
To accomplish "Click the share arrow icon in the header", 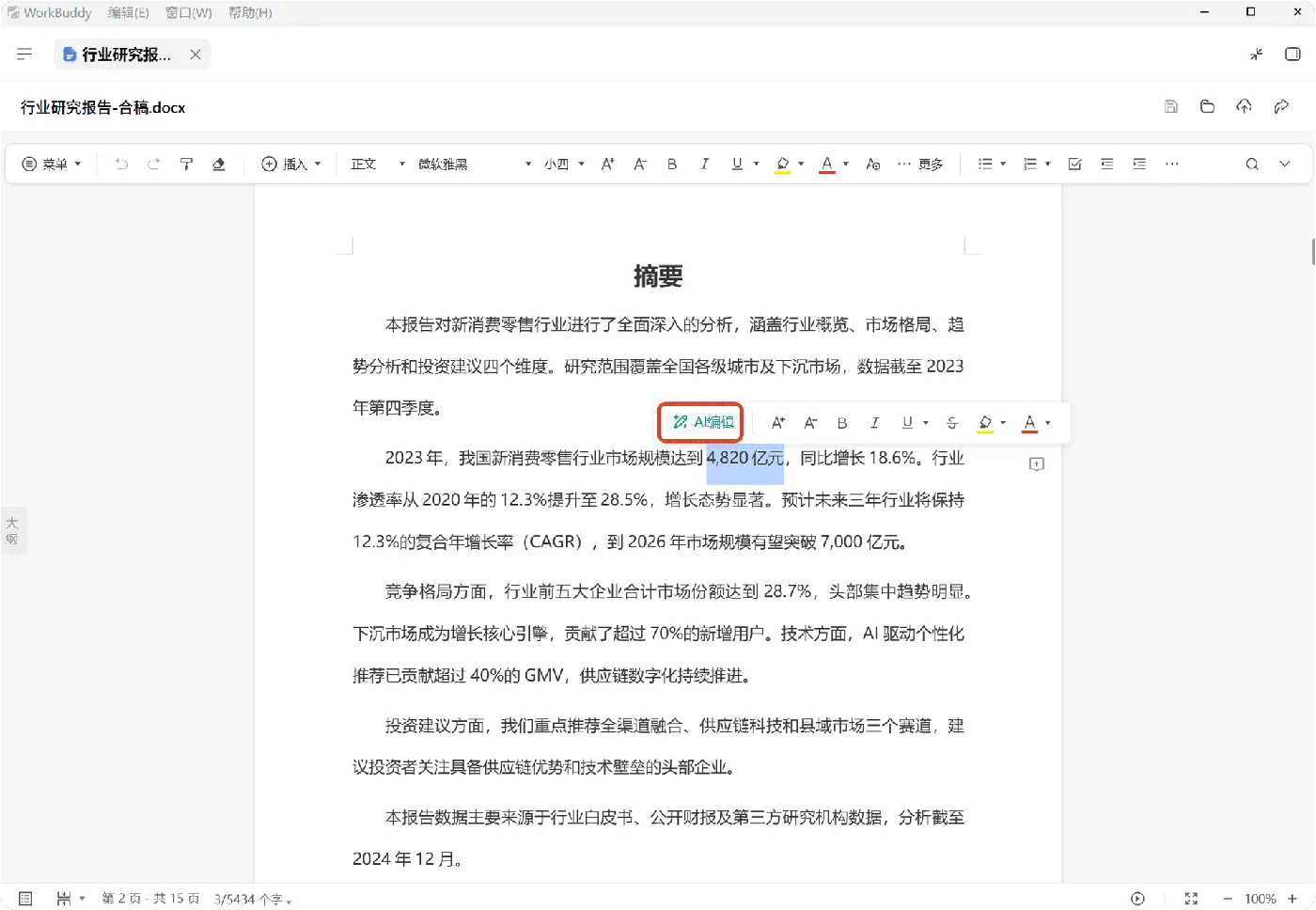I will (1281, 107).
